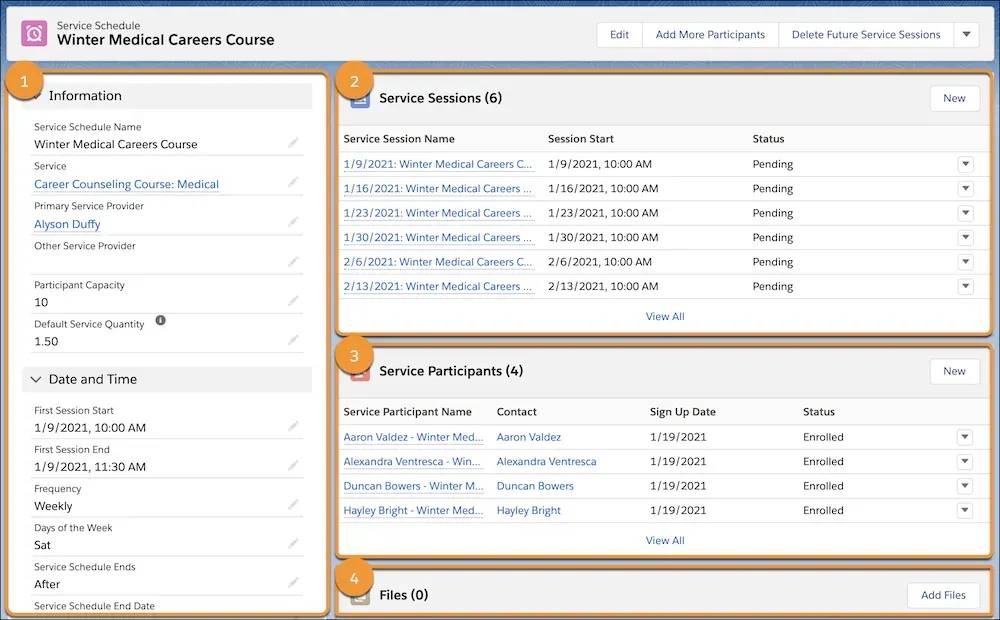Edit the Frequency field with its pencil icon
This screenshot has height=620, width=1000.
pos(293,502)
